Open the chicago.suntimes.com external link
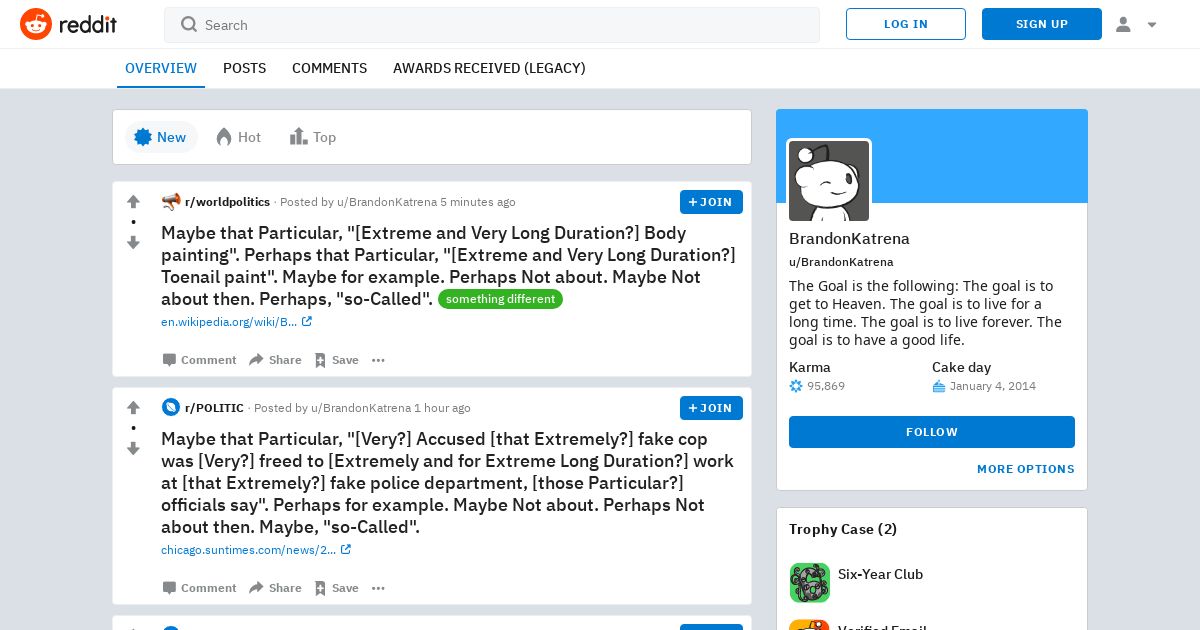 [256, 550]
